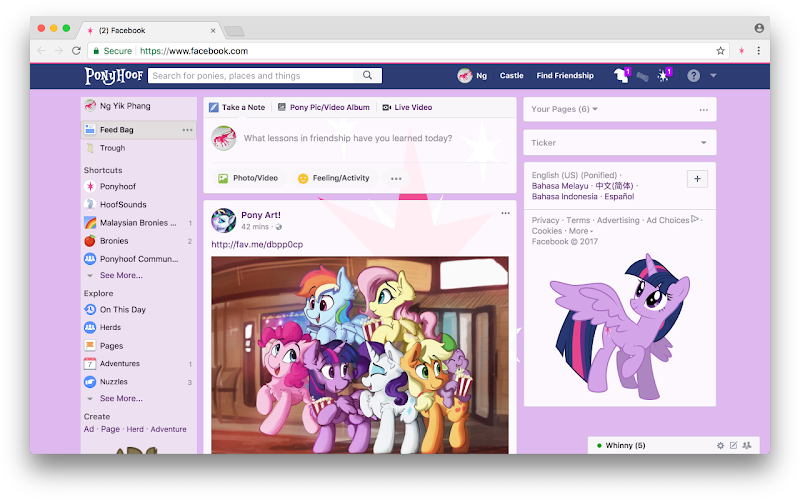Click Feeling/Activity button
Image resolution: width=800 pixels, height=500 pixels.
point(334,178)
